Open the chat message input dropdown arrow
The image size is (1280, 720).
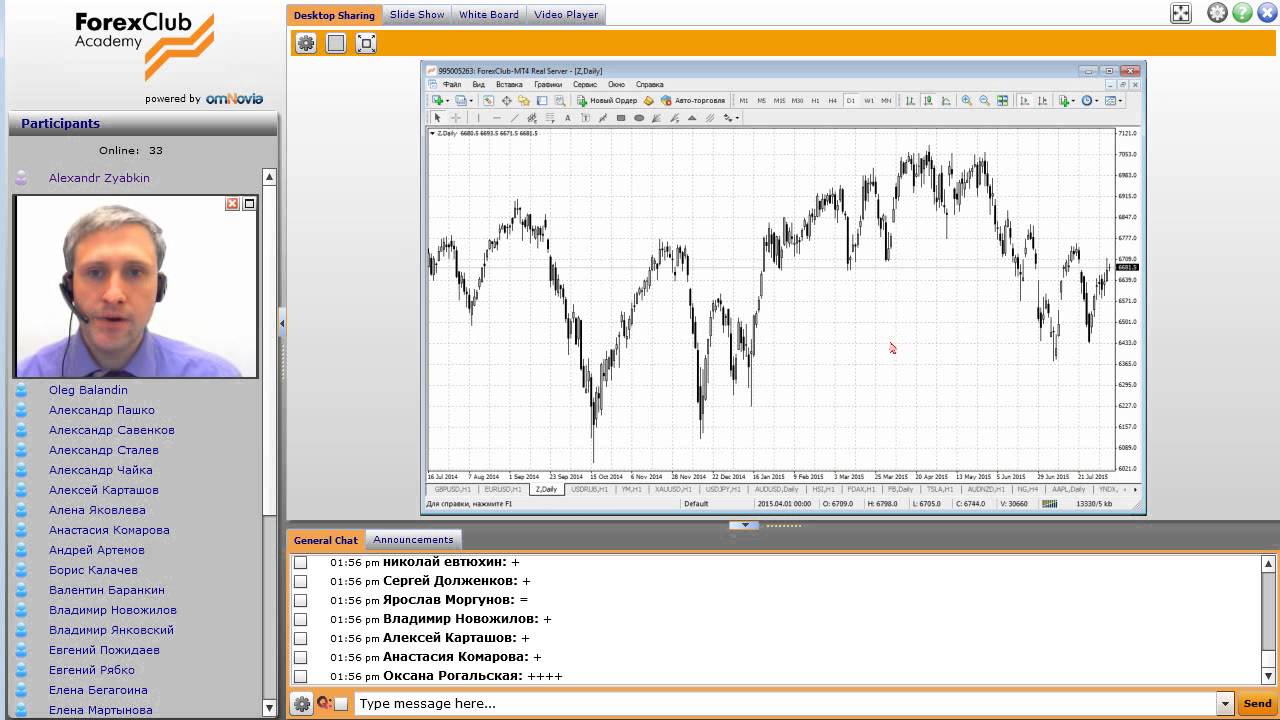[x=1225, y=704]
